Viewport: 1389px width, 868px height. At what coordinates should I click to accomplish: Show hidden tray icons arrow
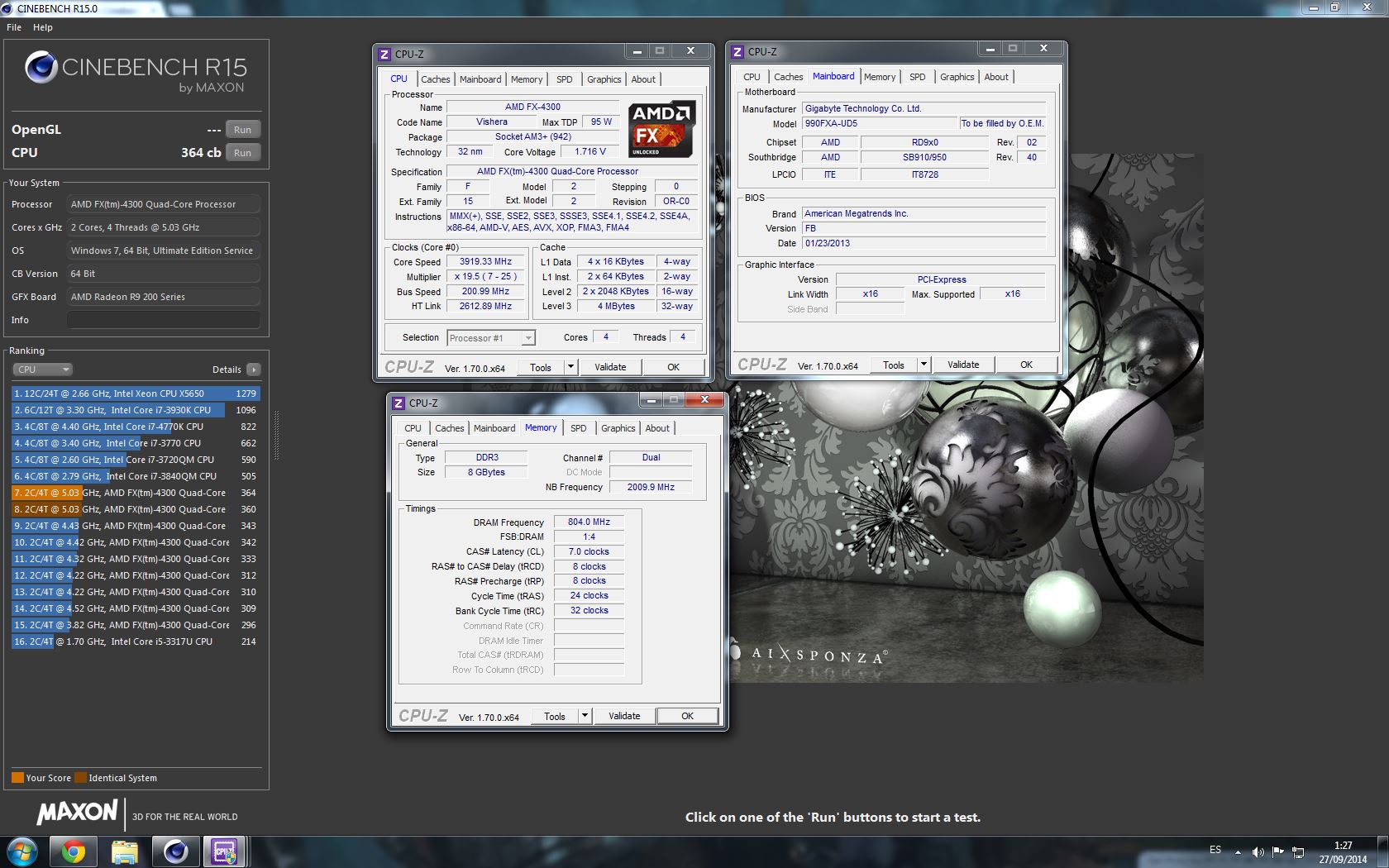pos(1238,851)
